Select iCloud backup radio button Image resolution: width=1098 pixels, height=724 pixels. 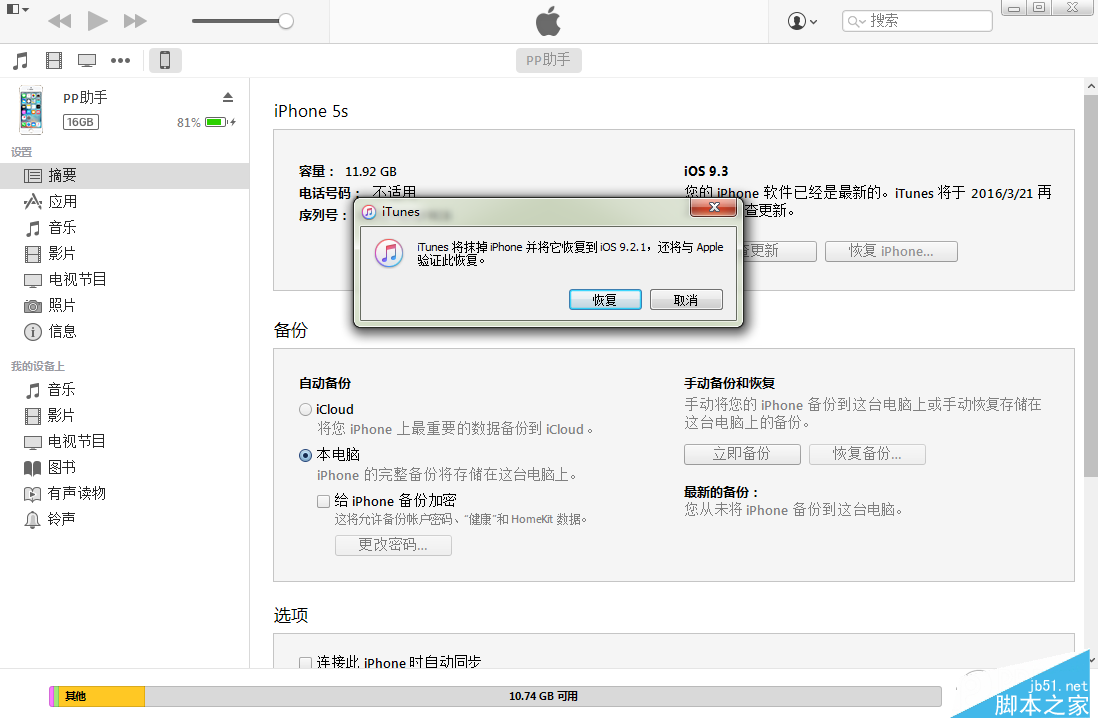[305, 410]
